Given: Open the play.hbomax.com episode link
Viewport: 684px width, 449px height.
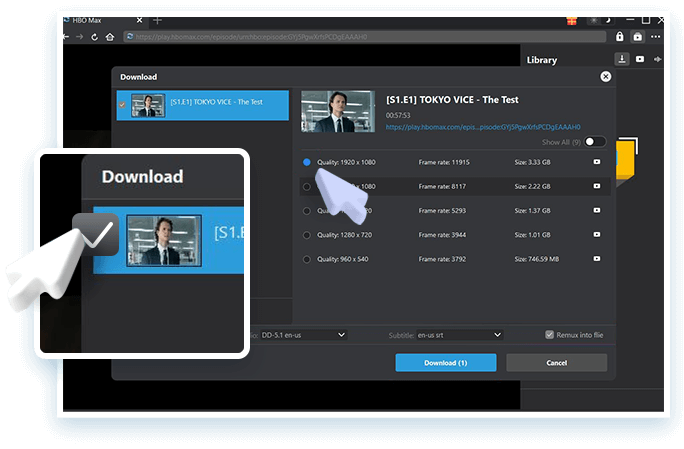Looking at the screenshot, I should pyautogui.click(x=483, y=127).
